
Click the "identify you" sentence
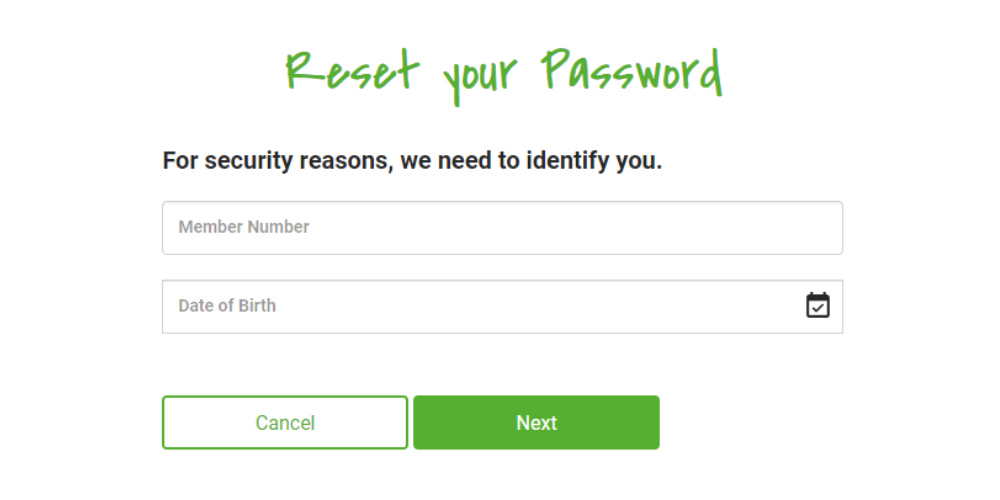coord(412,161)
